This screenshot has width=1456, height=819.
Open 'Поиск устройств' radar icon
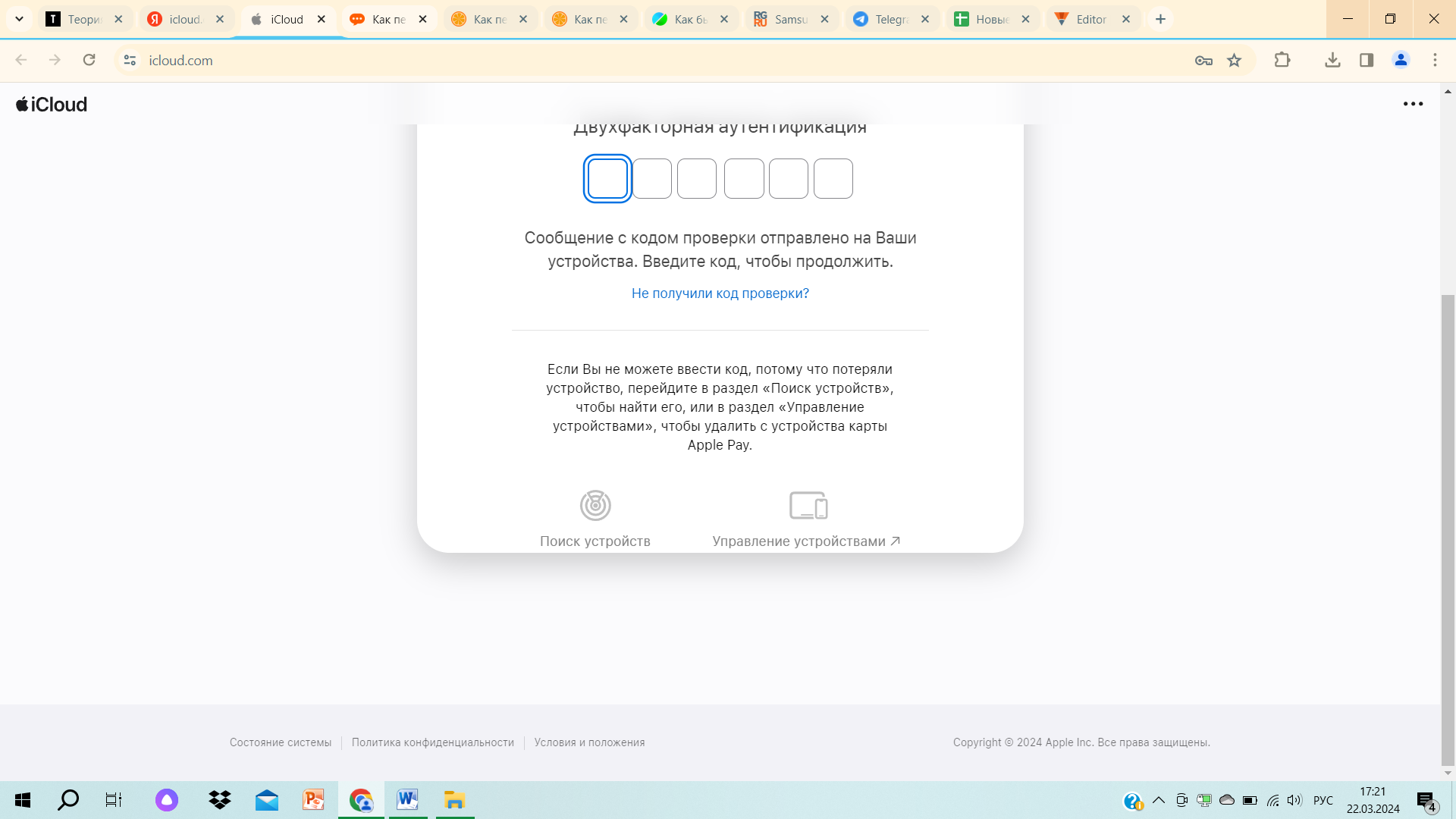pos(595,505)
